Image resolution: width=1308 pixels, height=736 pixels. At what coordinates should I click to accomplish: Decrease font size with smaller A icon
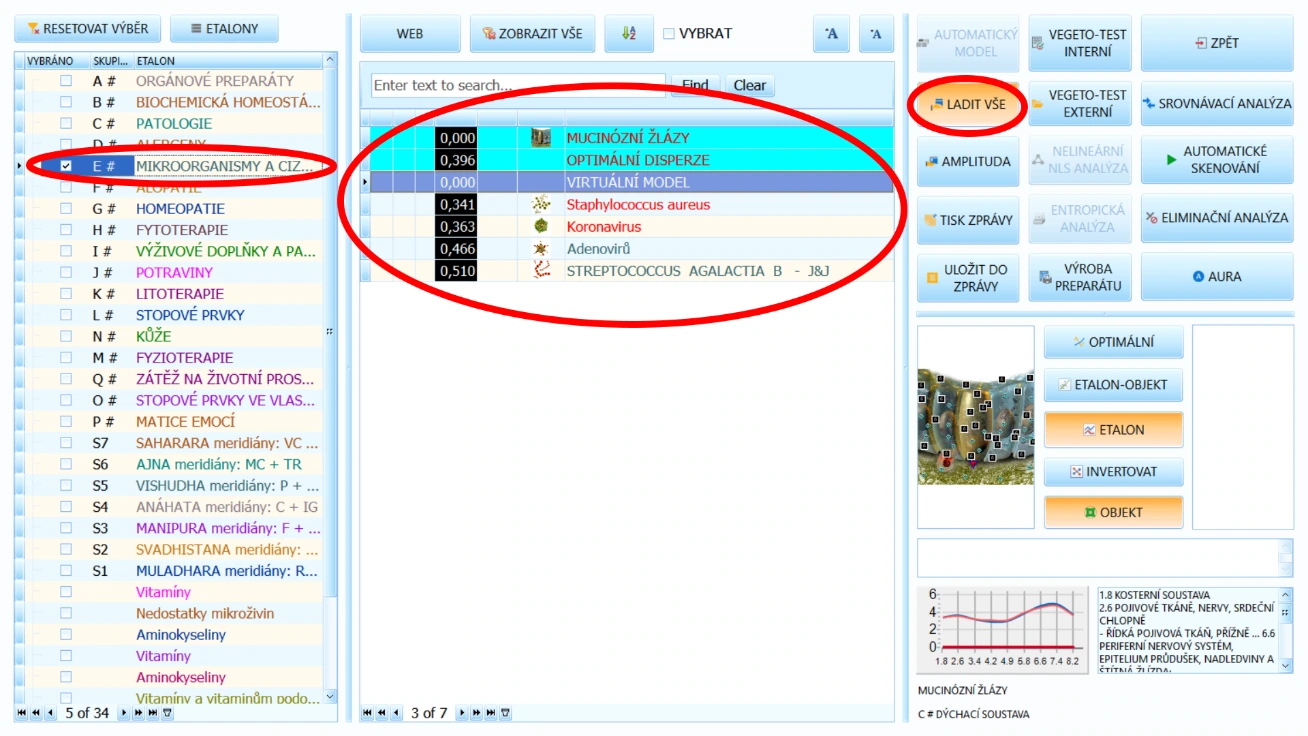pyautogui.click(x=876, y=33)
